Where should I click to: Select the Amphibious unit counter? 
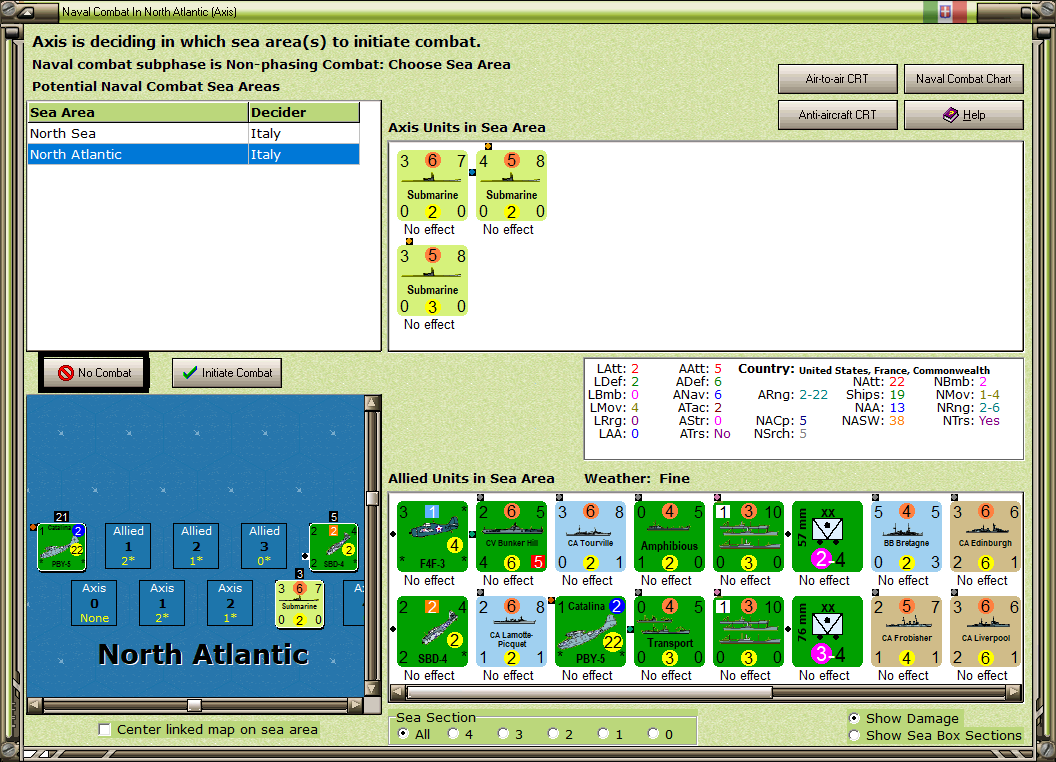point(669,536)
